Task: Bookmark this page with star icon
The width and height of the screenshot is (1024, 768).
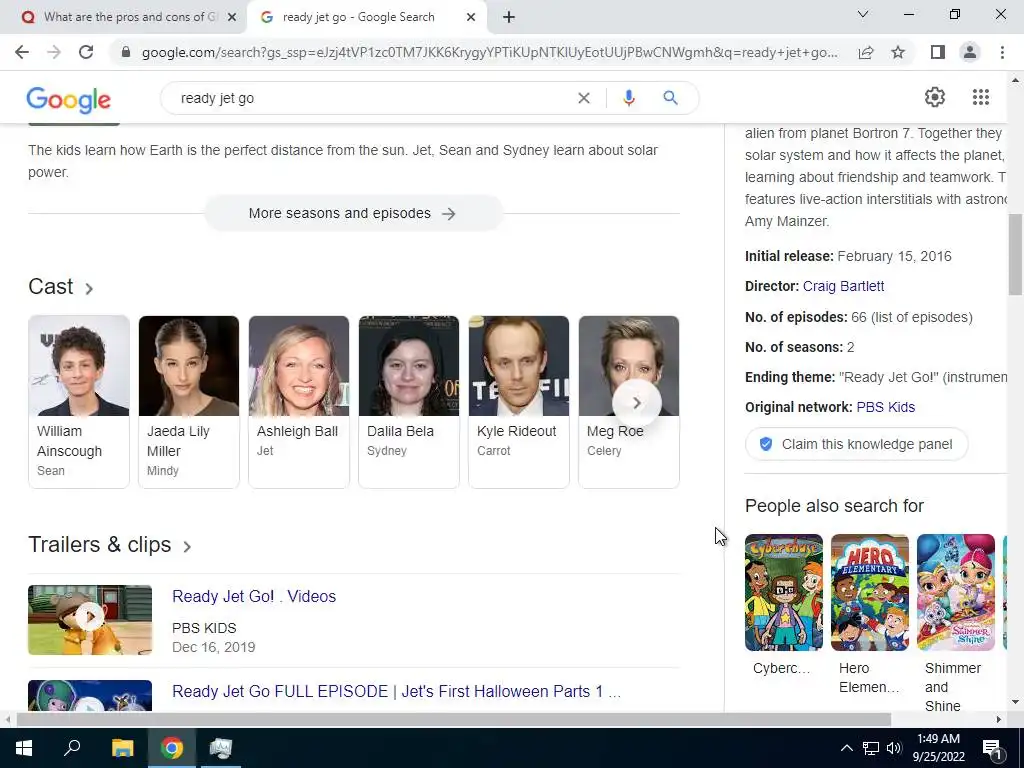Action: 898,52
